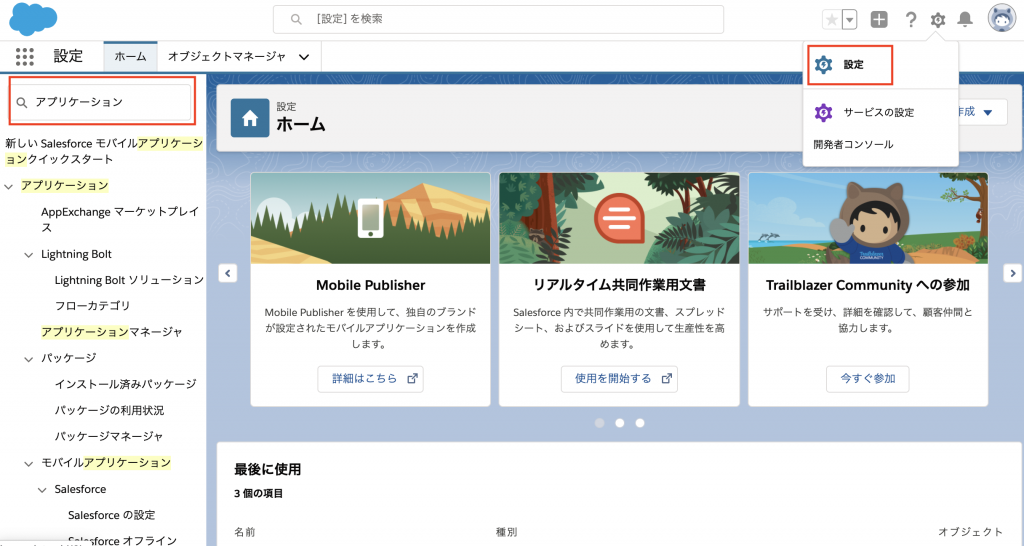
Task: Click the Salesforce cloud logo
Action: [33, 18]
